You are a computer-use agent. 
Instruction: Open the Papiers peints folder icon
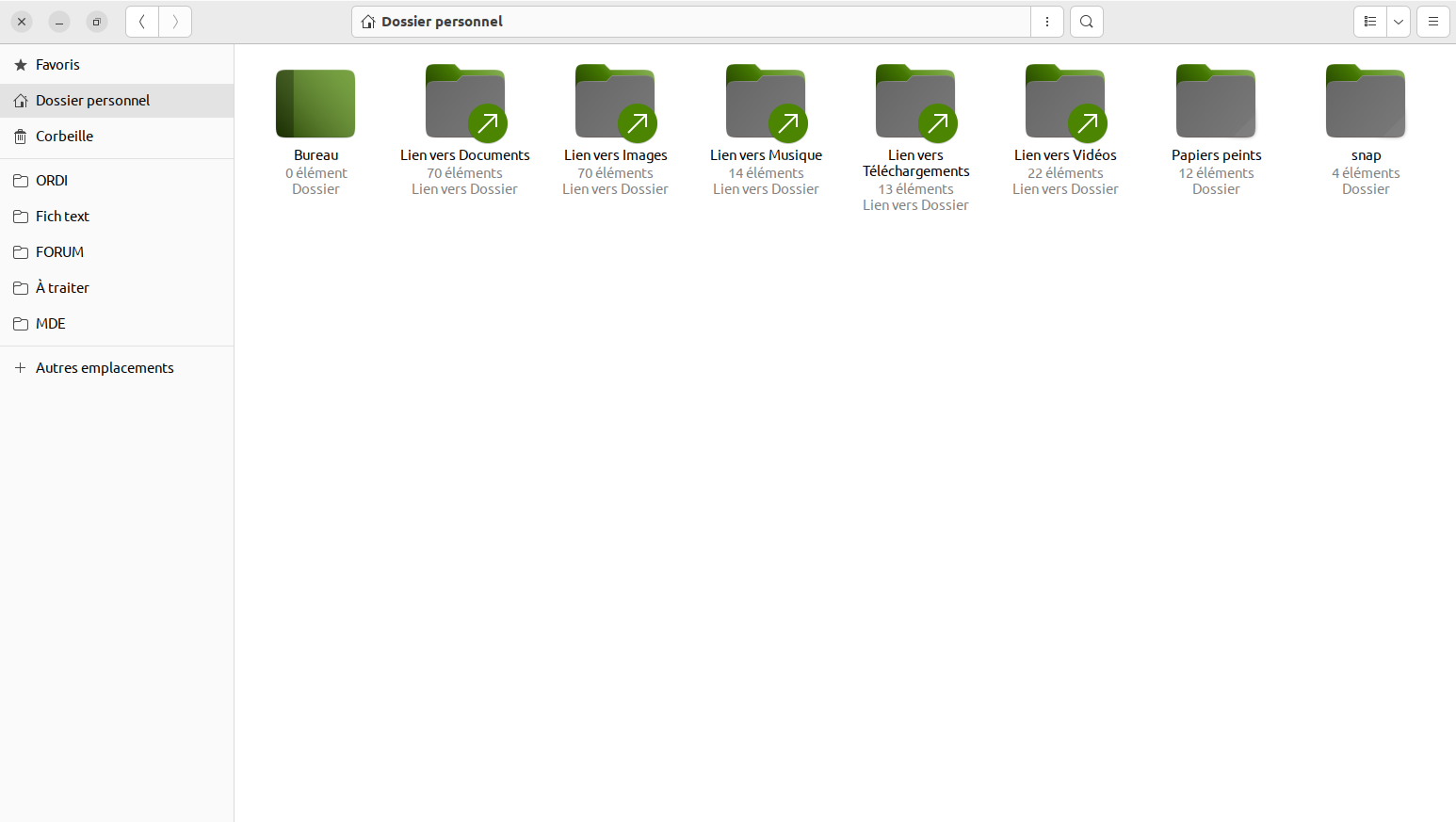coord(1216,102)
